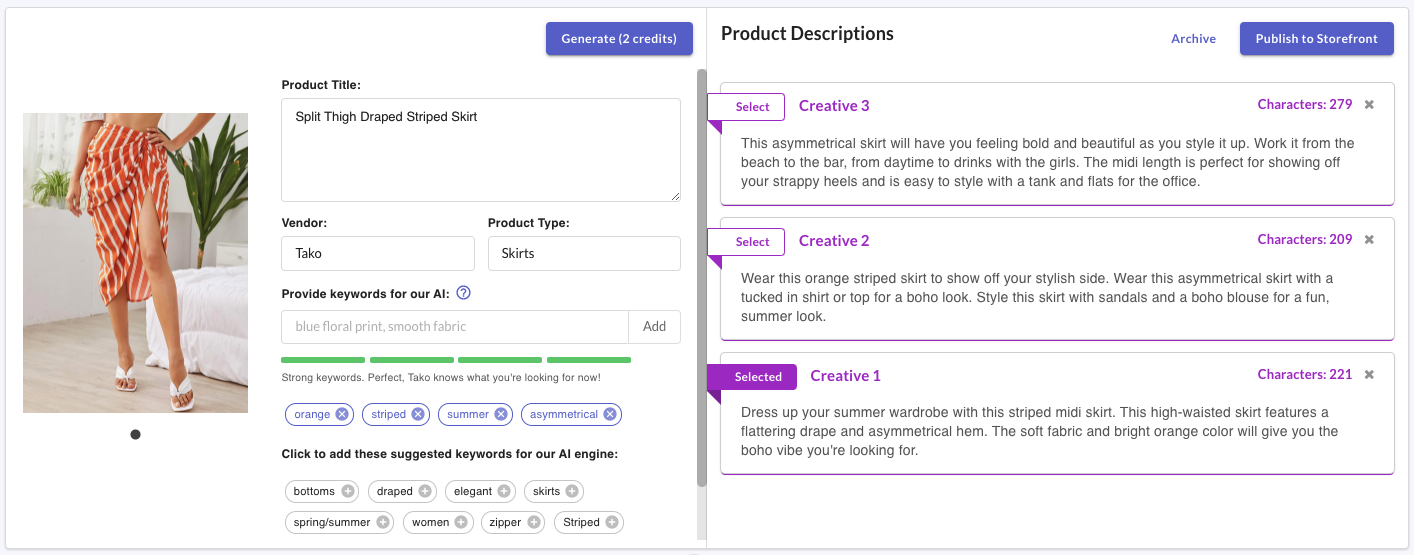The width and height of the screenshot is (1414, 555).
Task: Click the striped skirt product image
Action: (135, 263)
